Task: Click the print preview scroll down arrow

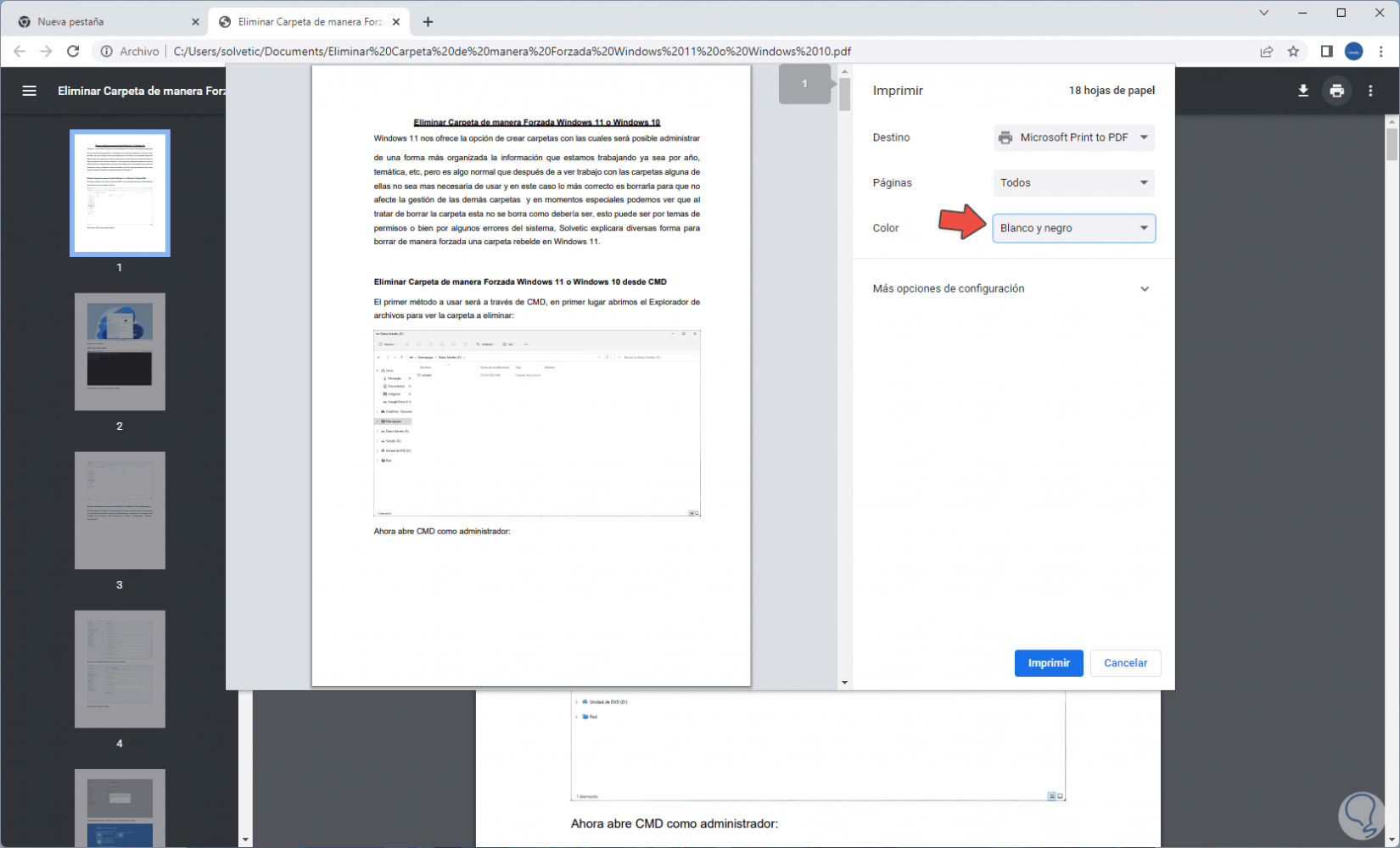Action: tap(844, 683)
